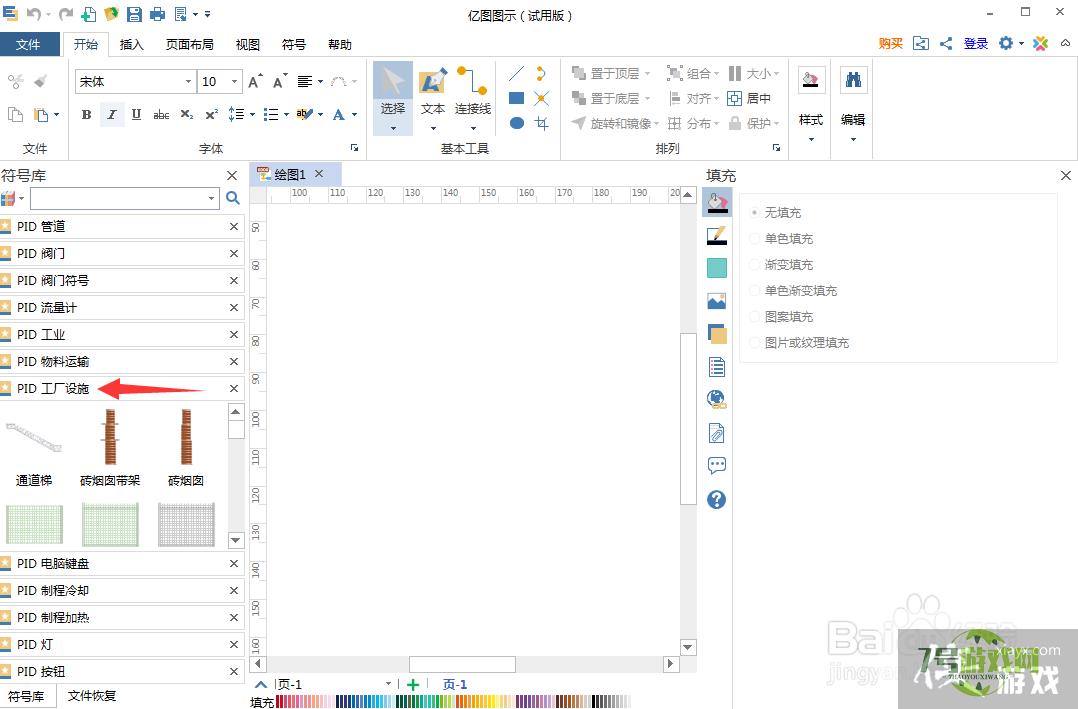The width and height of the screenshot is (1078, 709).
Task: Select the 图片或纹理填充 radio option
Action: coord(755,342)
